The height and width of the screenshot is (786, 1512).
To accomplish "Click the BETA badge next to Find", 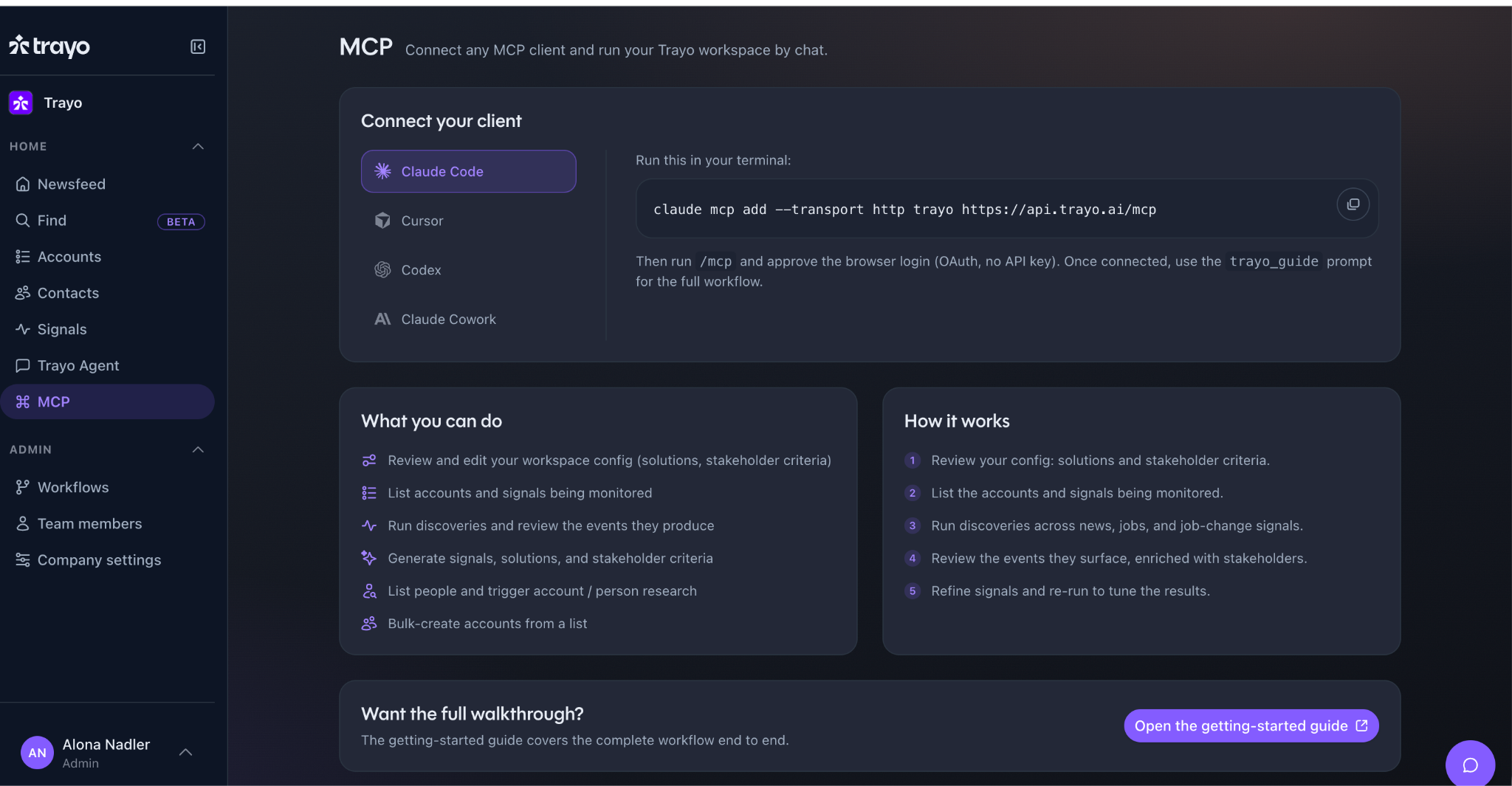I will (181, 221).
